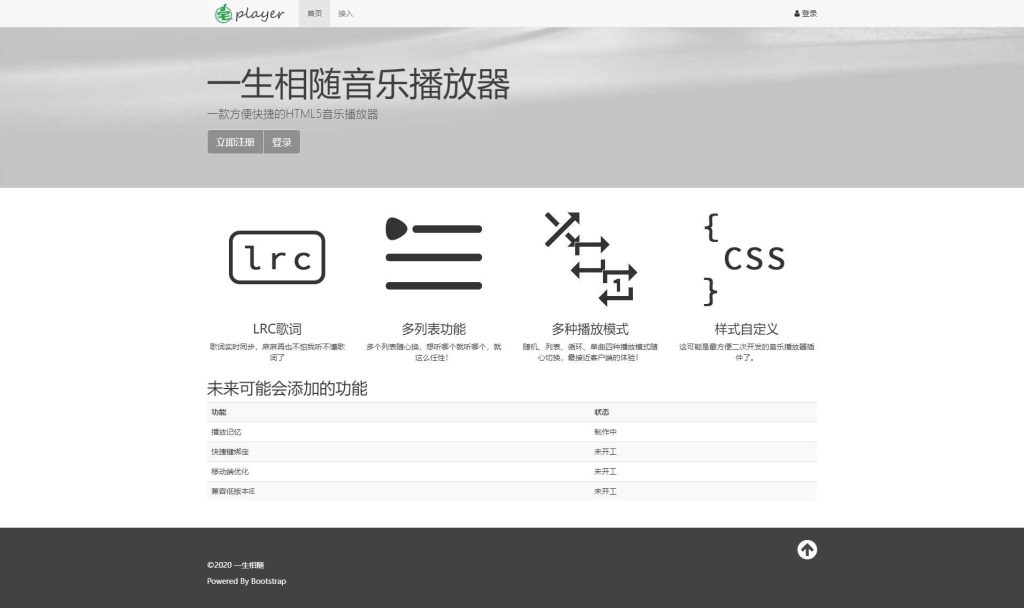Click the multi-playlist list icon
The height and width of the screenshot is (608, 1024).
435,255
